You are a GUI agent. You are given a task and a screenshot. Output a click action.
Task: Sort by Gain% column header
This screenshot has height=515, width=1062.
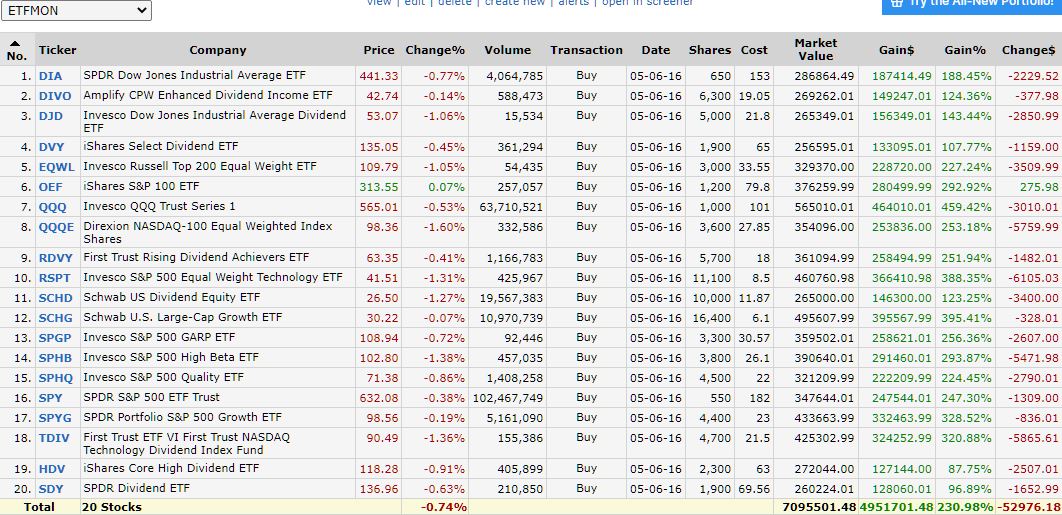click(x=965, y=50)
